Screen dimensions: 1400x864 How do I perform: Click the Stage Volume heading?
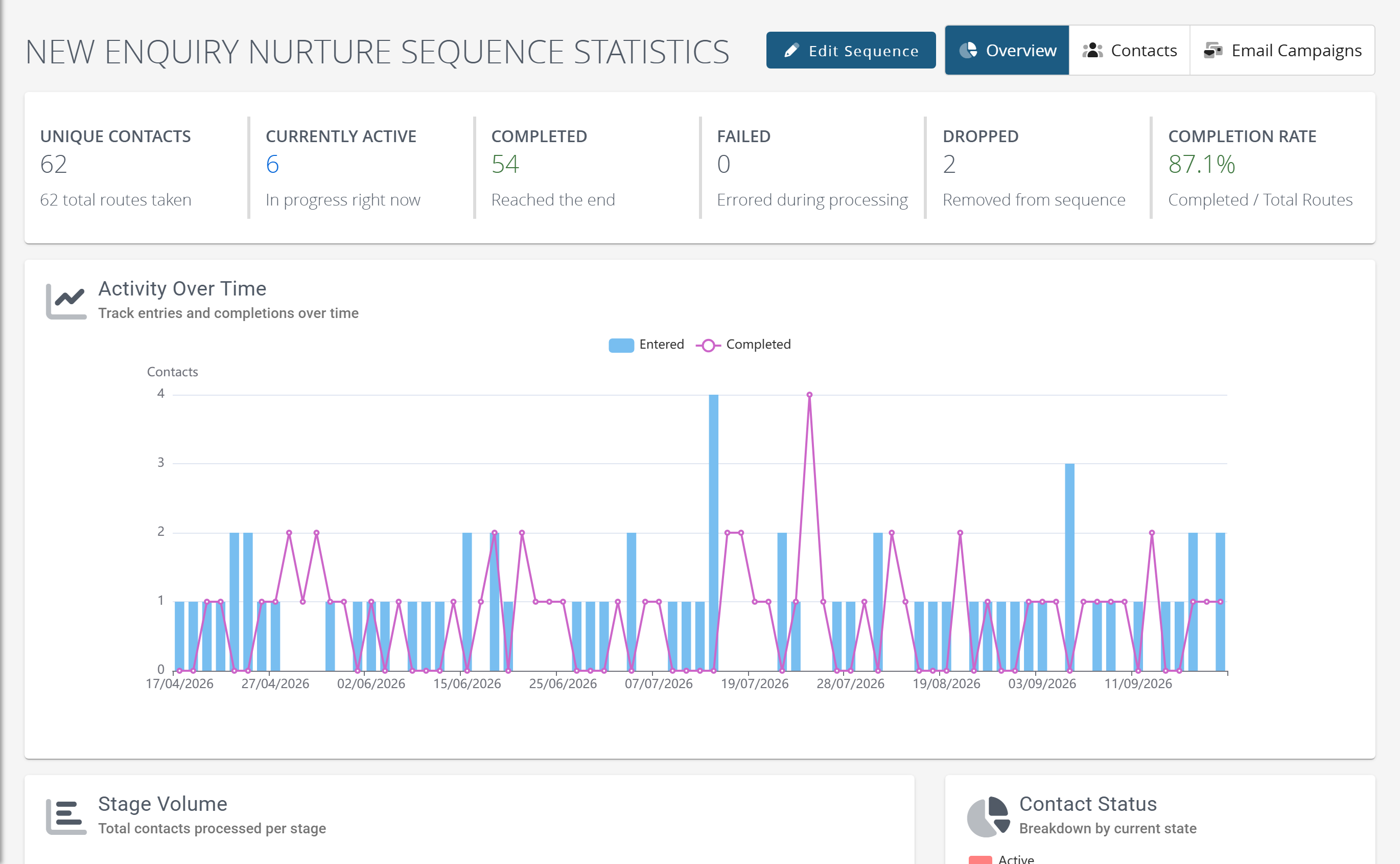click(x=162, y=805)
